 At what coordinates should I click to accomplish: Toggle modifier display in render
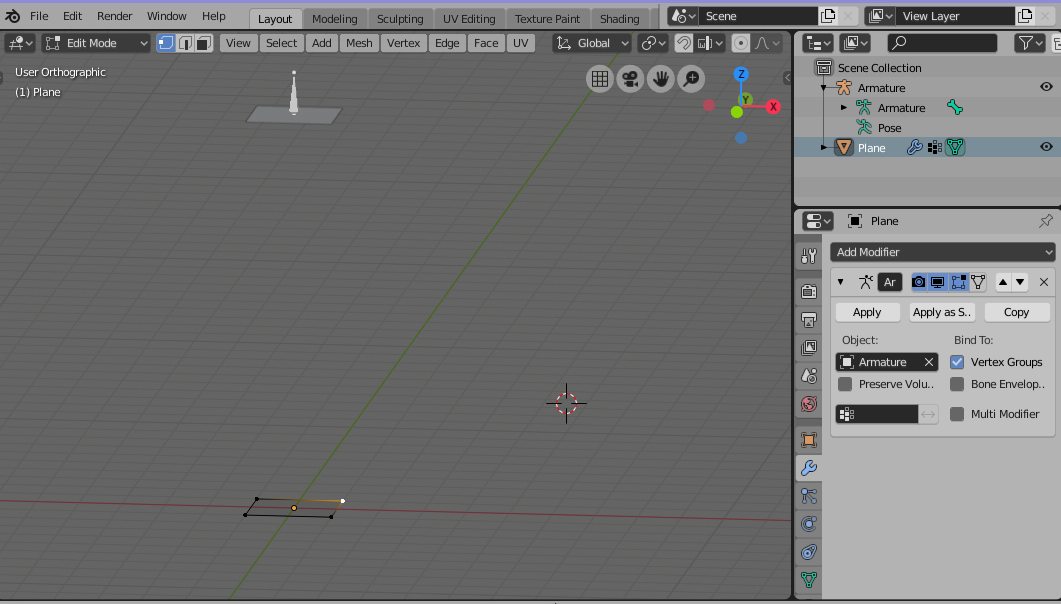point(918,282)
